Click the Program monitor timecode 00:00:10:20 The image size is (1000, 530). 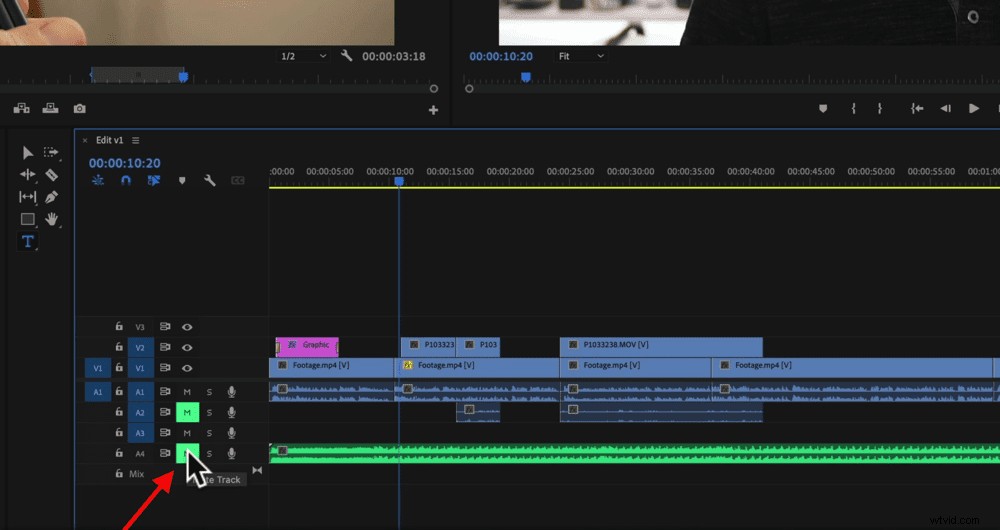[x=501, y=56]
